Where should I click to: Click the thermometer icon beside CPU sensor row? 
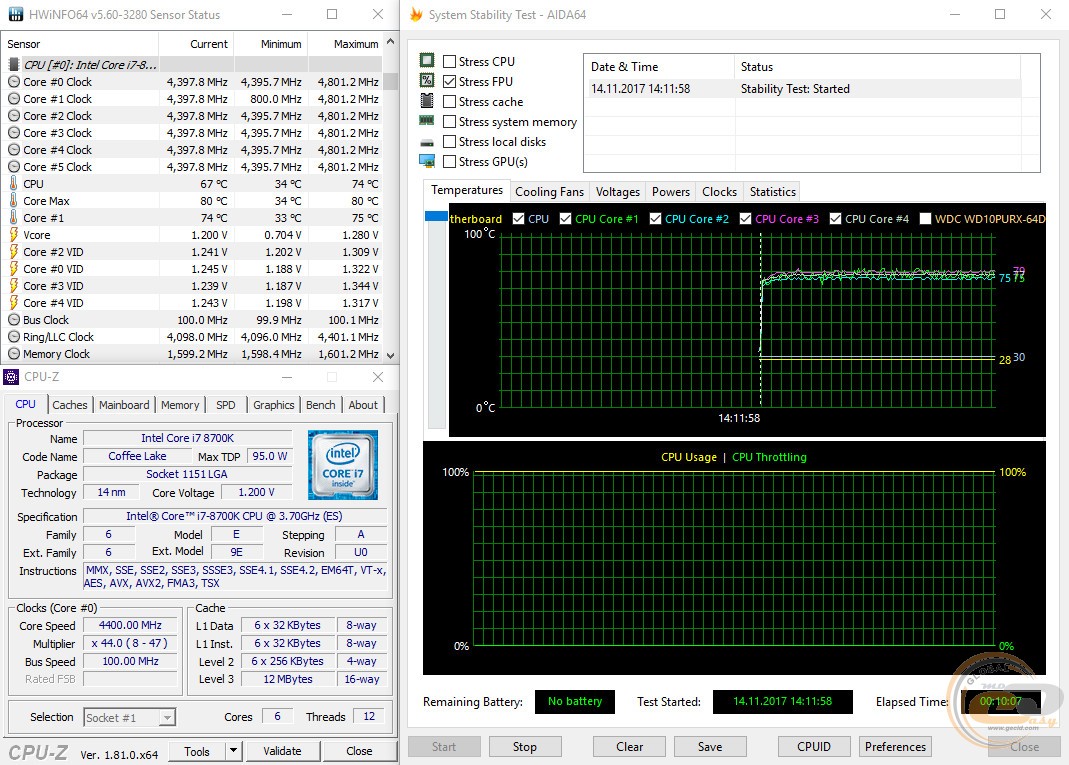tap(14, 184)
